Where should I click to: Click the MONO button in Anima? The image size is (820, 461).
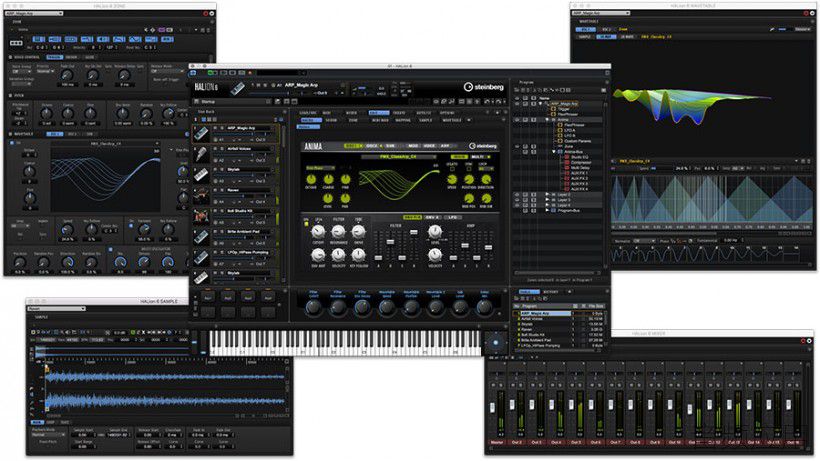(x=459, y=157)
